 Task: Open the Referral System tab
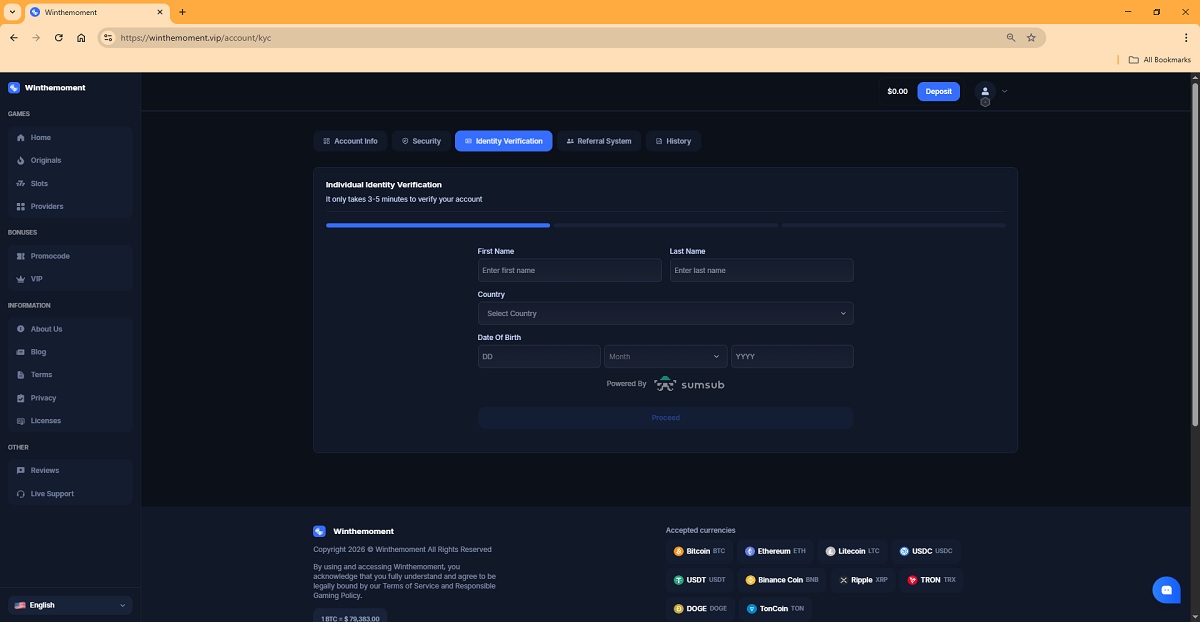coord(598,141)
